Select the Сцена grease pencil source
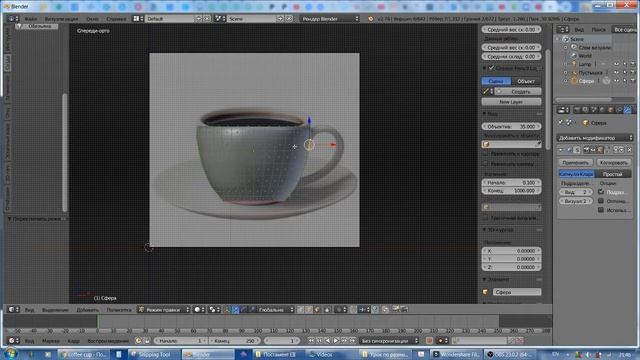Viewport: 640px width, 360px height. pyautogui.click(x=496, y=81)
